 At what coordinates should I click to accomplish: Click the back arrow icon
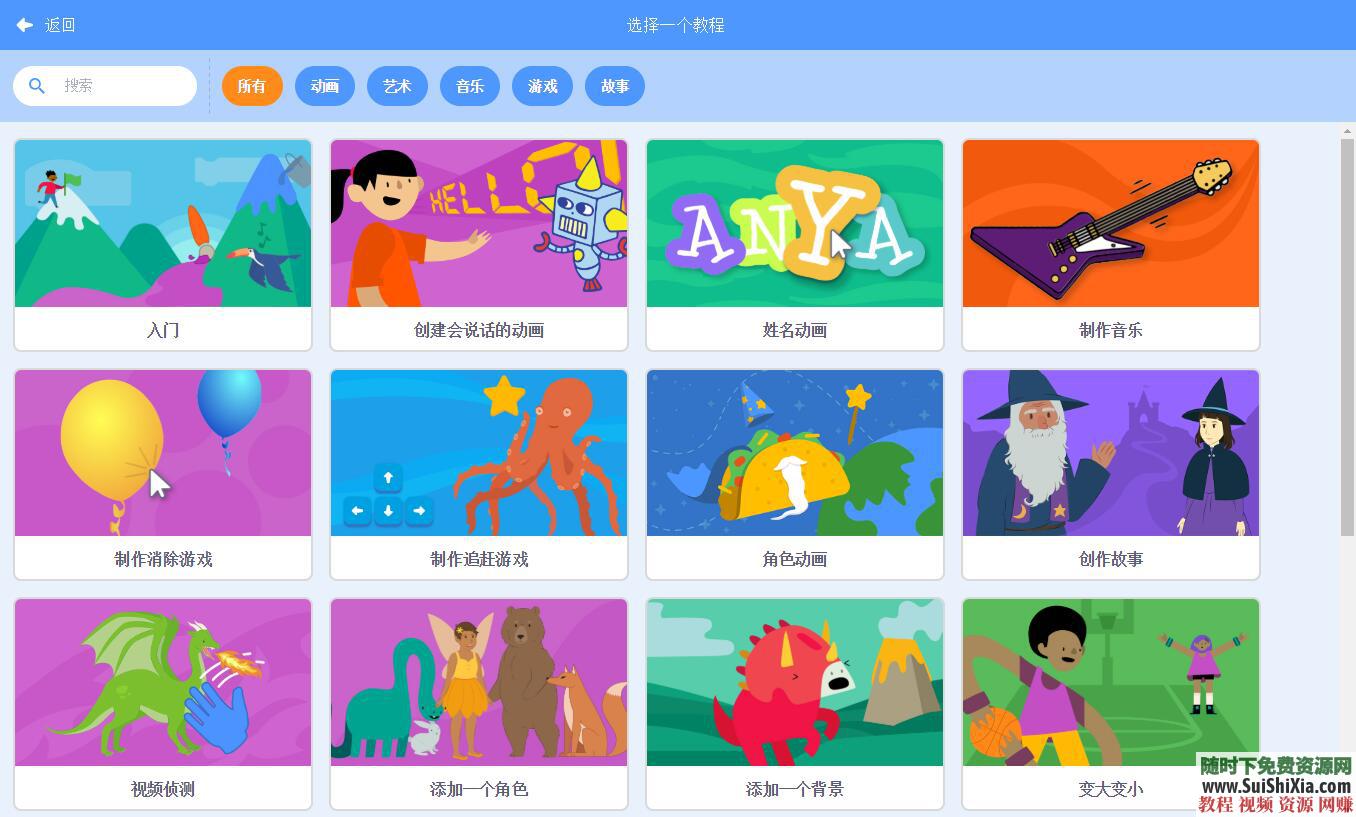click(x=25, y=25)
